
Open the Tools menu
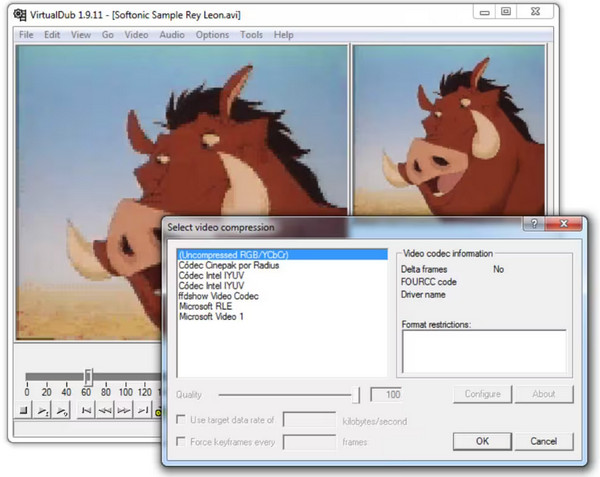pos(251,35)
